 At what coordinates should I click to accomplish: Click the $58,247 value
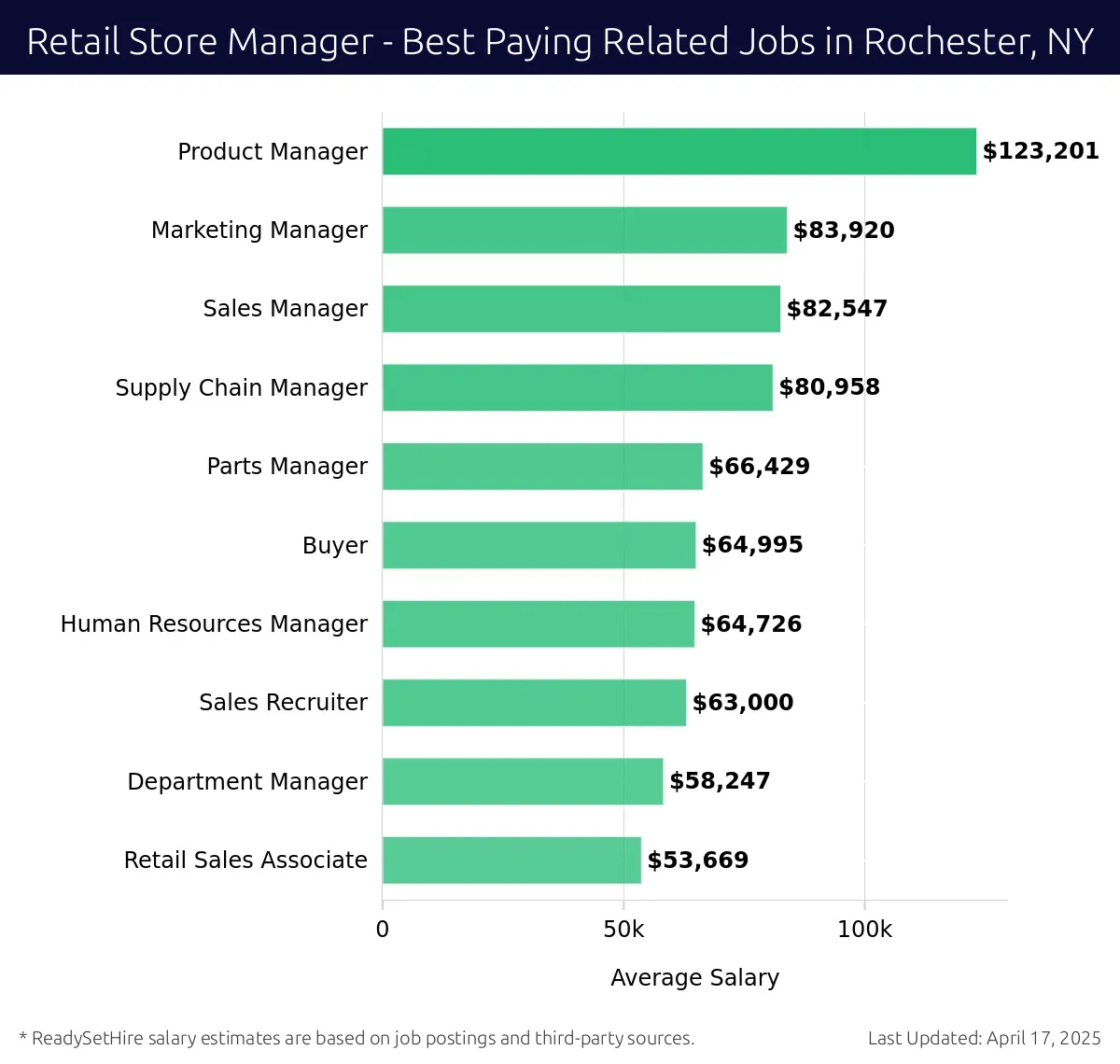(721, 781)
